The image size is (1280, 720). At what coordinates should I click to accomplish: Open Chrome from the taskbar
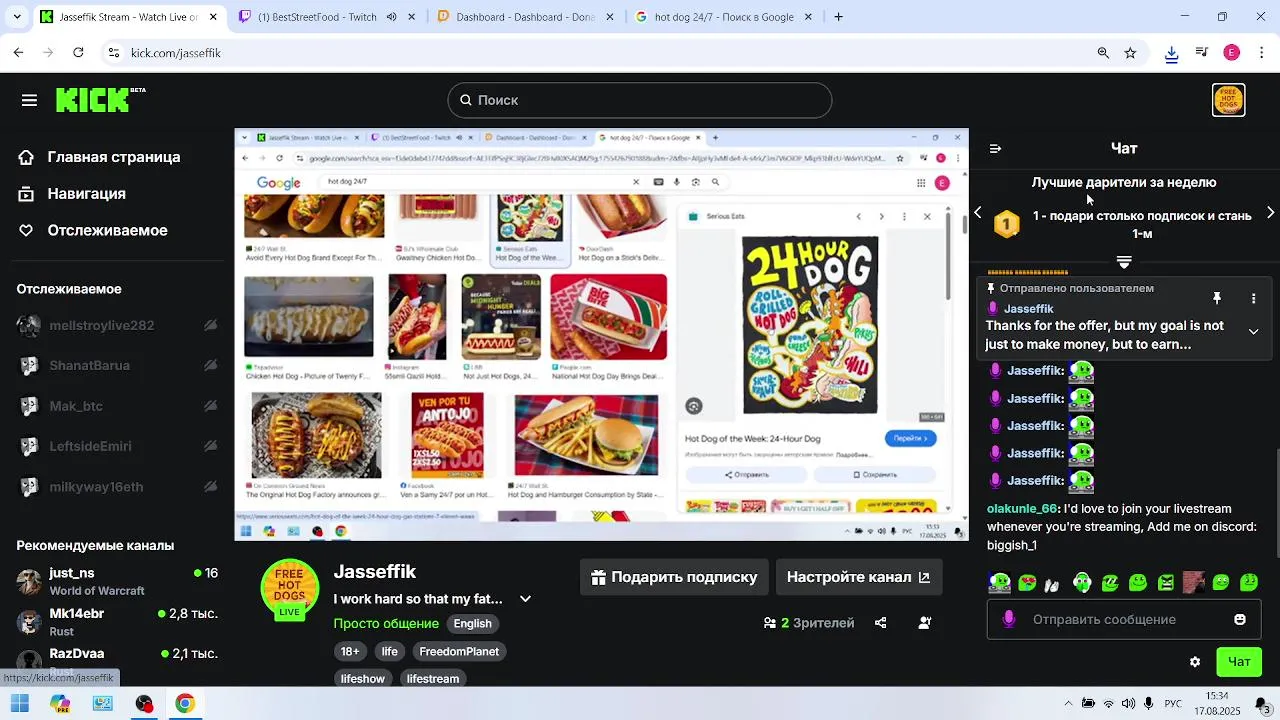click(x=185, y=703)
